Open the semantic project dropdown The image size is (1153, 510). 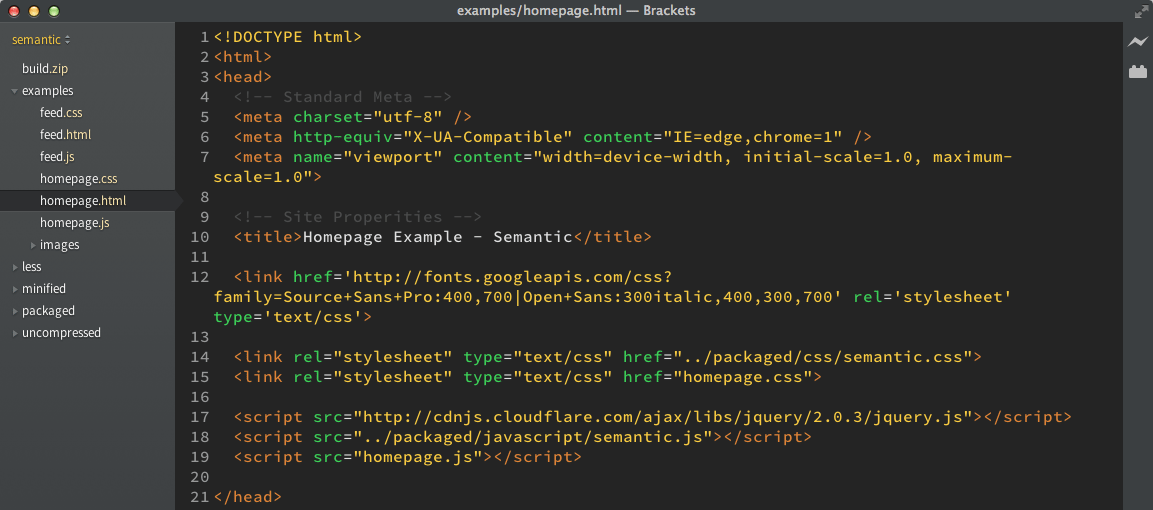(41, 40)
